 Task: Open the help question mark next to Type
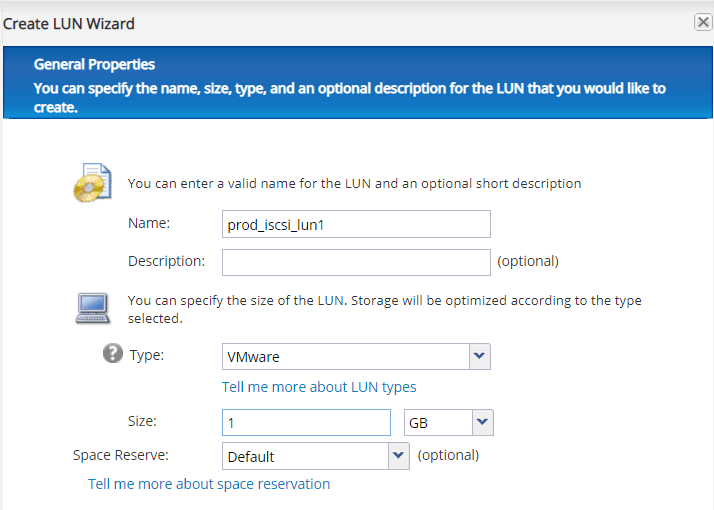[113, 355]
